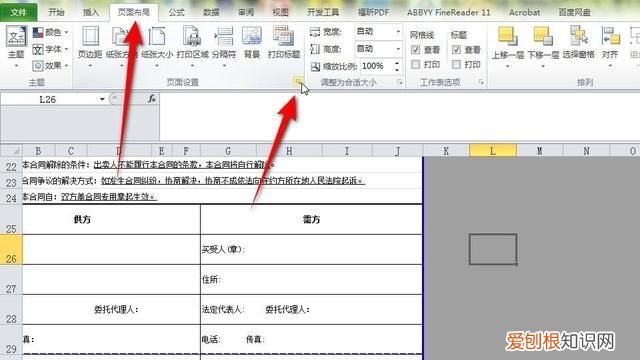Toggle 网格线 打印 gridlines print checkbox
Image resolution: width=640 pixels, height=360 pixels.
tap(416, 64)
